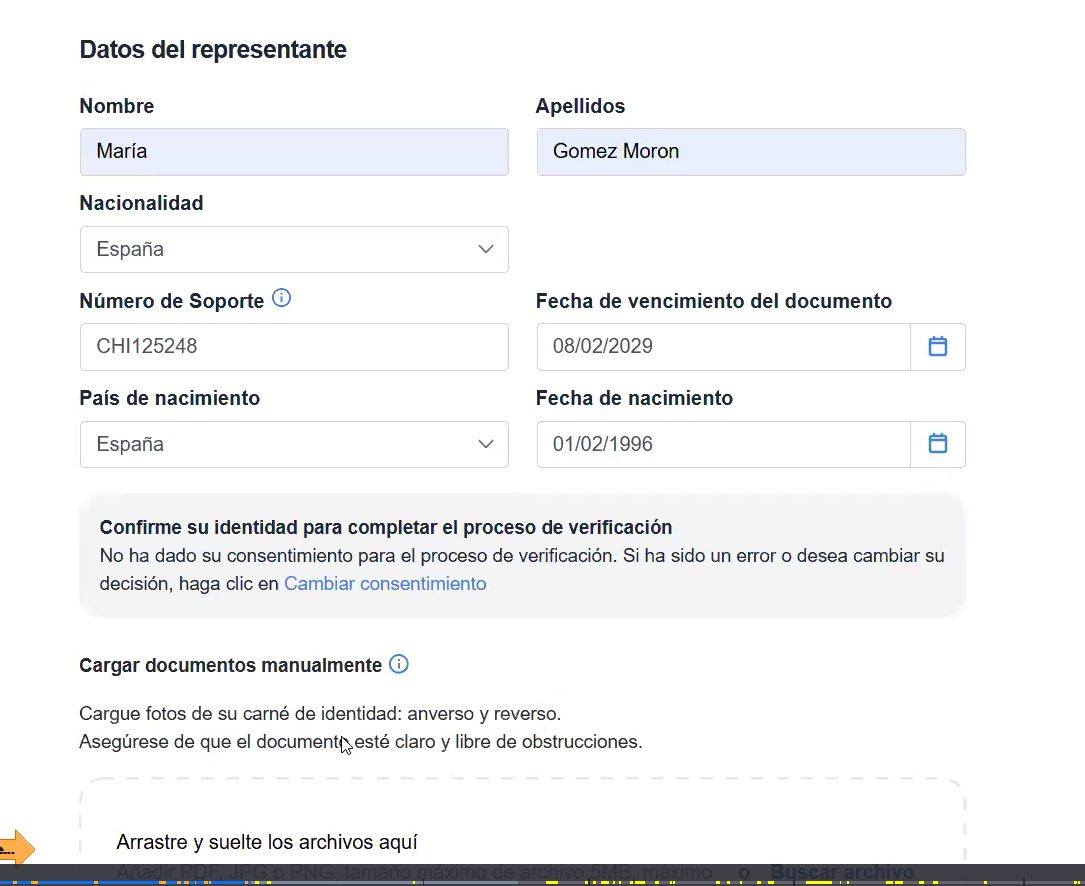This screenshot has width=1085, height=886.
Task: Click the info icon beside Número de Soporte
Action: coord(282,298)
